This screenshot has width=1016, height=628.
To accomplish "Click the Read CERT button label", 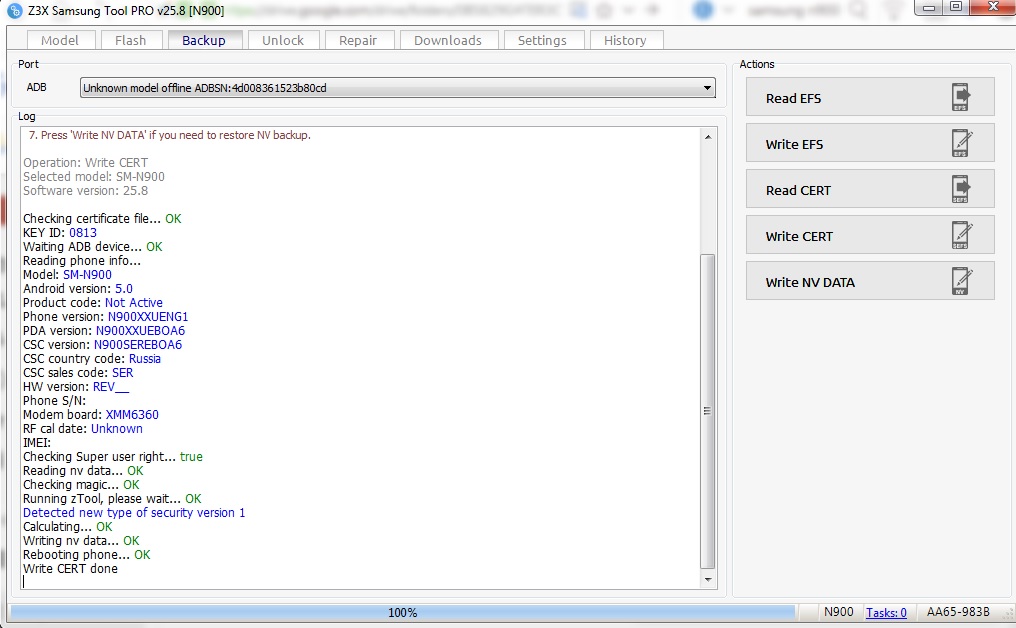I will pos(798,191).
